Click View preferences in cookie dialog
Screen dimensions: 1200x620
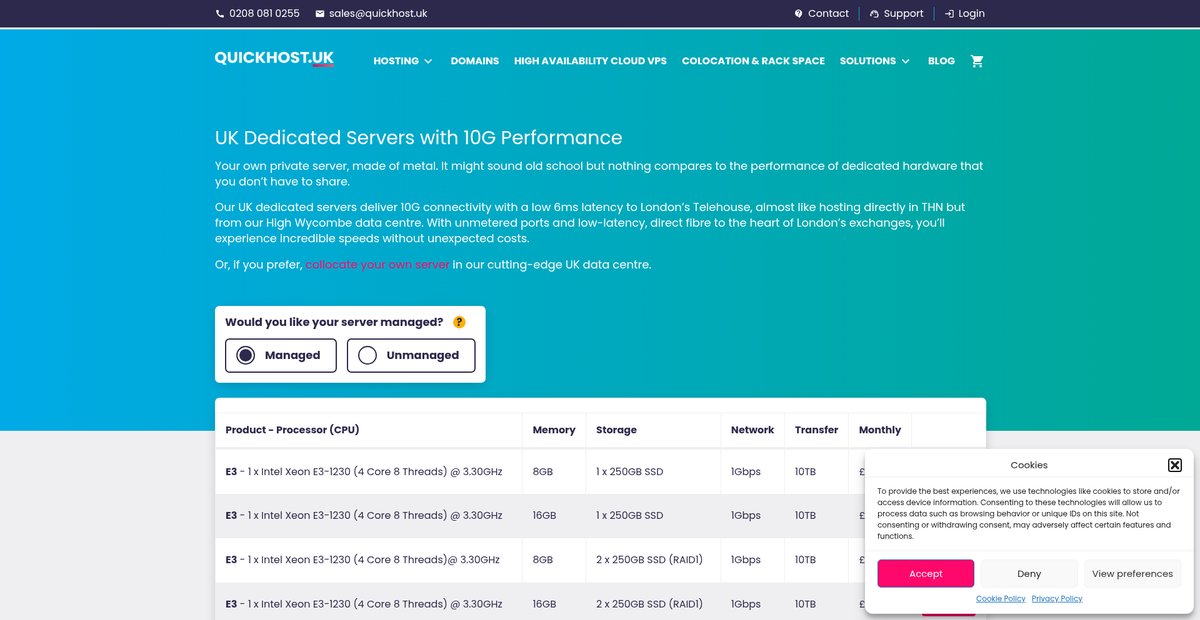(1132, 574)
